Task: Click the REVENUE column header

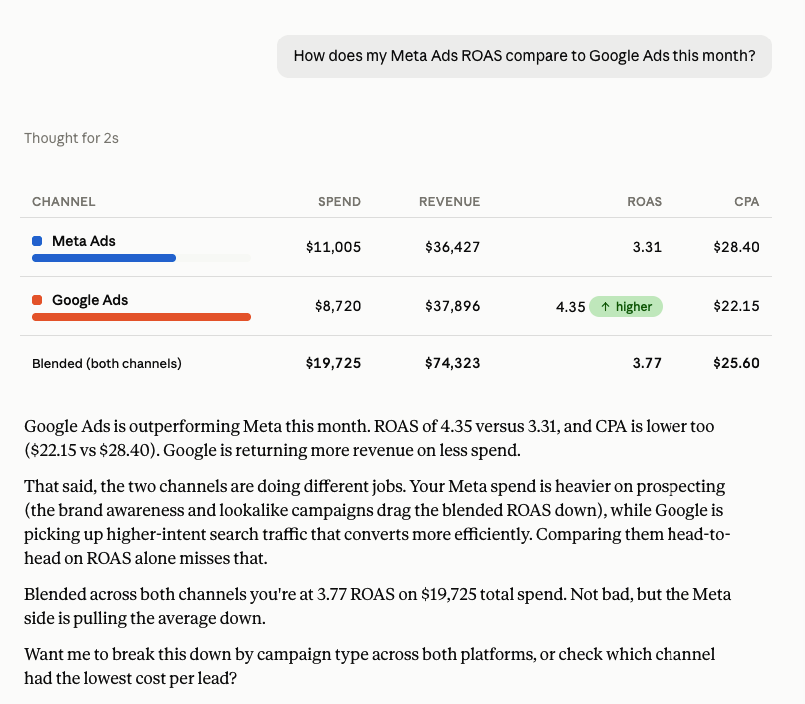Action: tap(449, 201)
